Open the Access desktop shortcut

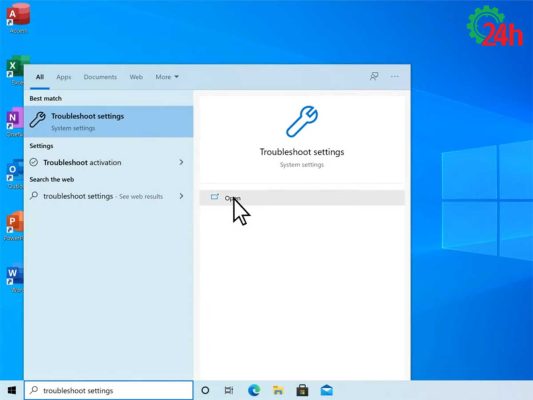(18, 17)
